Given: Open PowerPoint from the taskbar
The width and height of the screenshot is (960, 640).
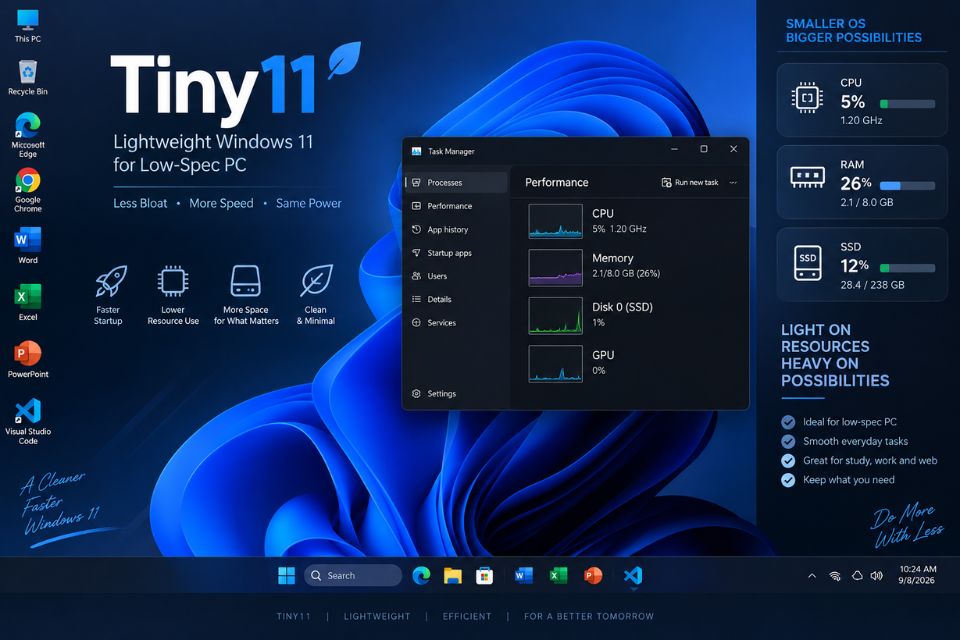Looking at the screenshot, I should tap(593, 576).
